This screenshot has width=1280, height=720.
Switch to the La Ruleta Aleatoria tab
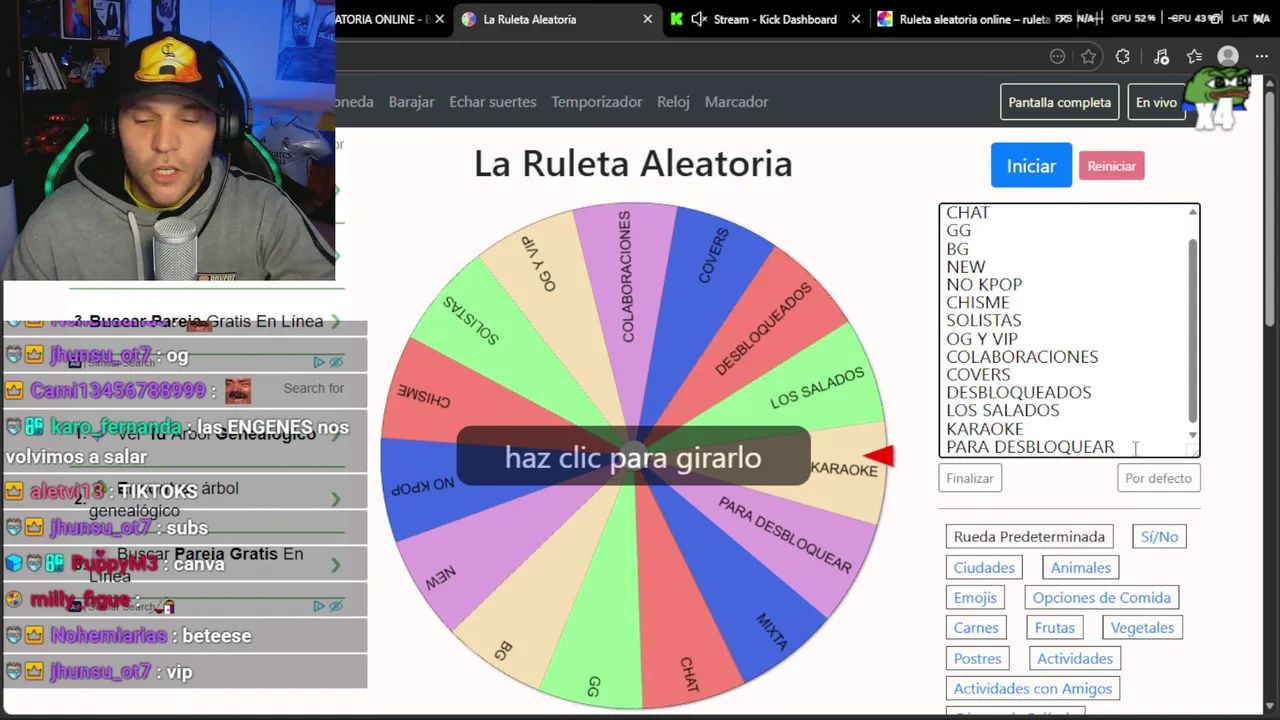click(x=556, y=19)
